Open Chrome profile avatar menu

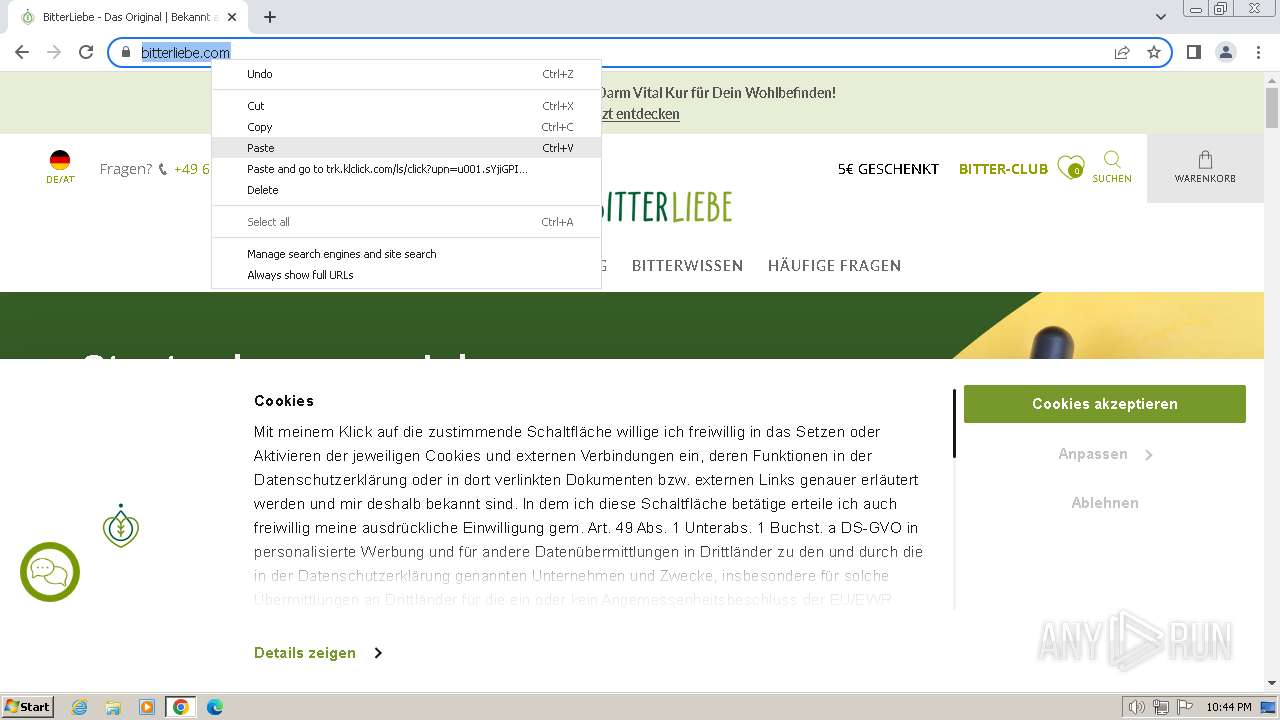pyautogui.click(x=1226, y=52)
